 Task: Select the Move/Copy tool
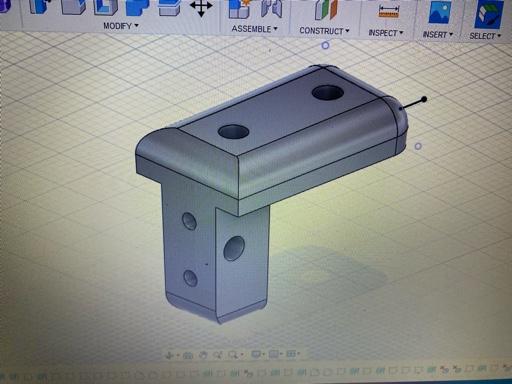pyautogui.click(x=201, y=8)
